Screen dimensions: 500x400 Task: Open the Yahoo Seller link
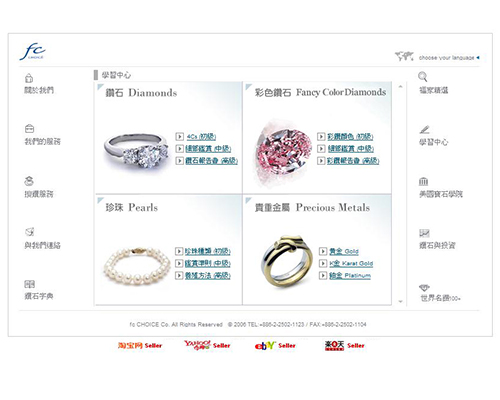coord(207,345)
